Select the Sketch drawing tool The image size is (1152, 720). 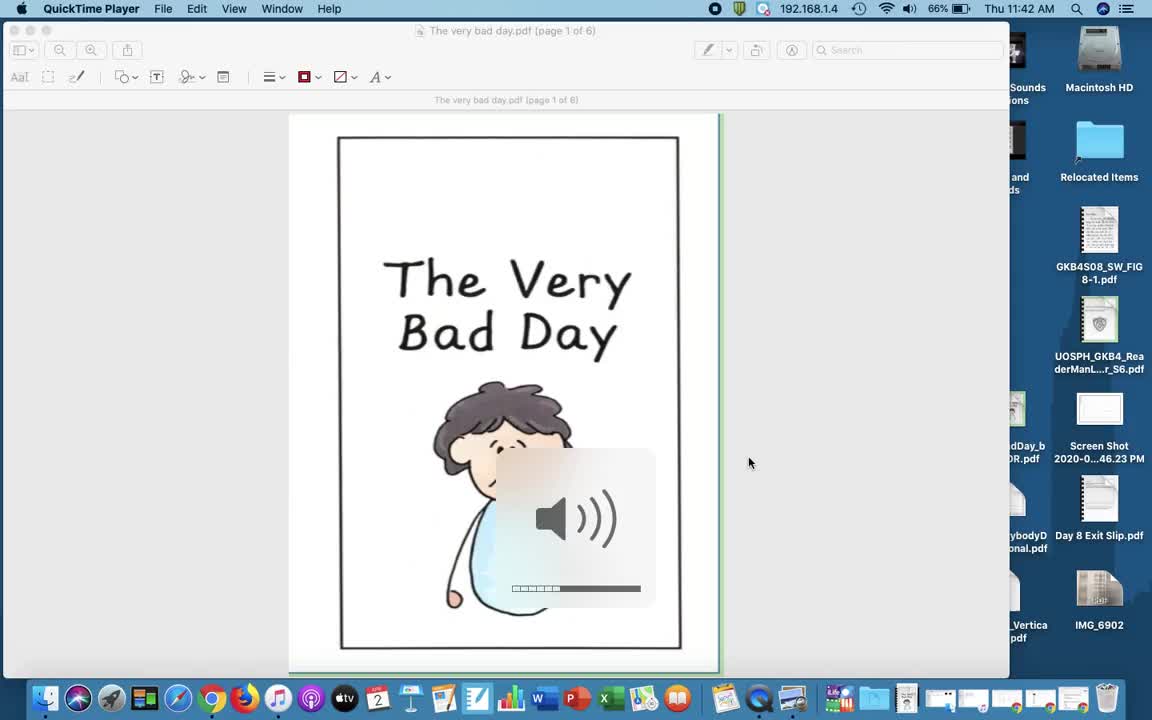pos(76,76)
